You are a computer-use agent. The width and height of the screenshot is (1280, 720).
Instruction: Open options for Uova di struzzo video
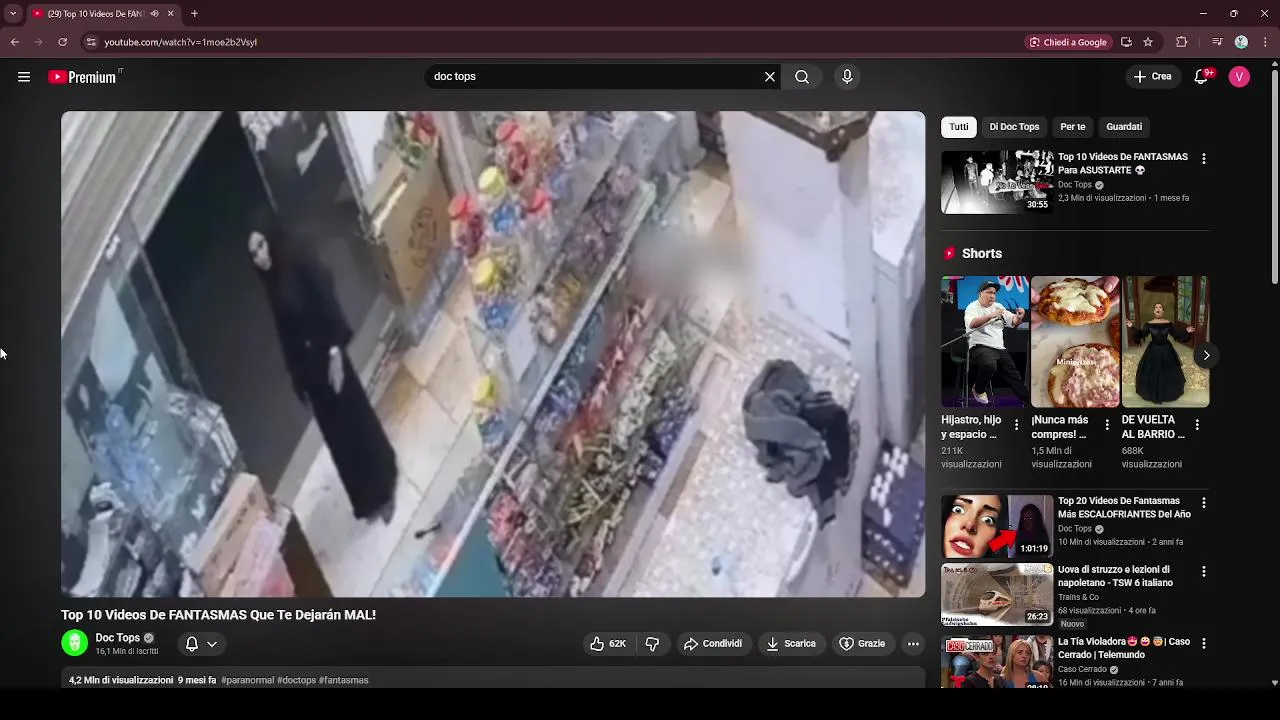(1203, 572)
